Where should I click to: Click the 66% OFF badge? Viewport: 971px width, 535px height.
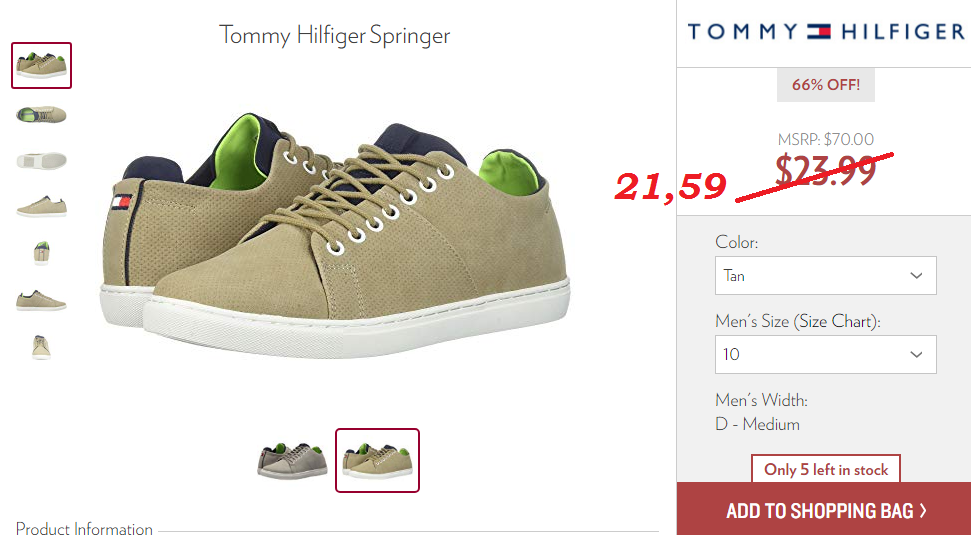coord(825,85)
